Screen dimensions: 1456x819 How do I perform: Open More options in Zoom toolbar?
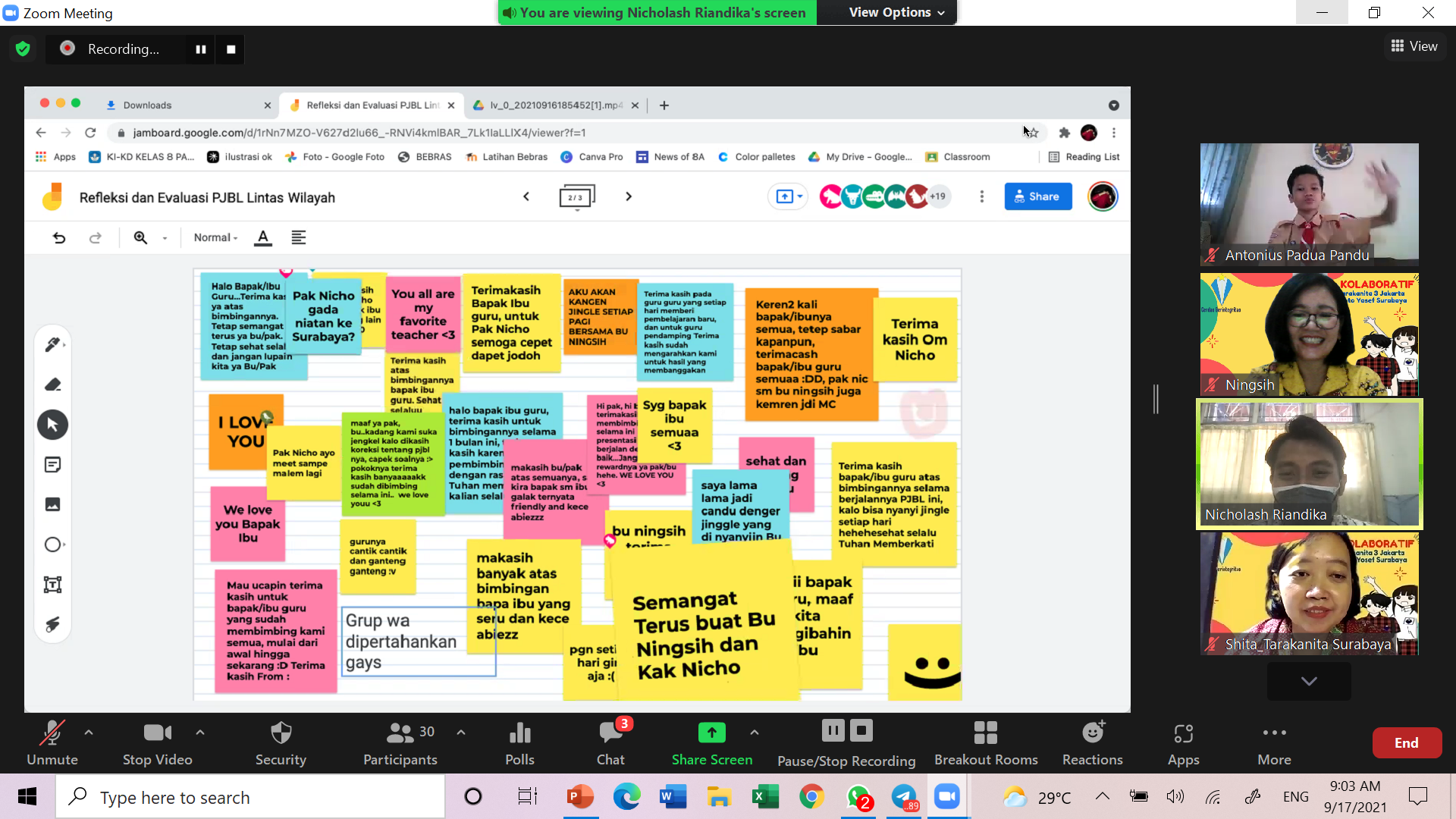[1274, 743]
